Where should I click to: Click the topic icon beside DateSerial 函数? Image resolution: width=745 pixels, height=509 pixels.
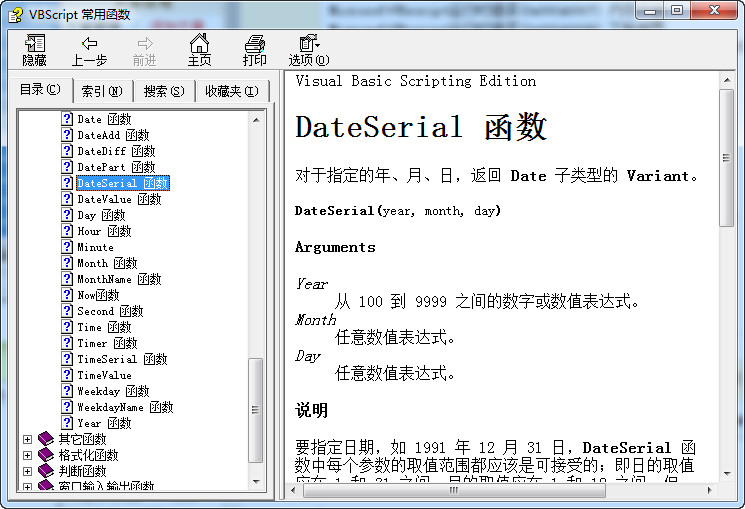point(67,183)
